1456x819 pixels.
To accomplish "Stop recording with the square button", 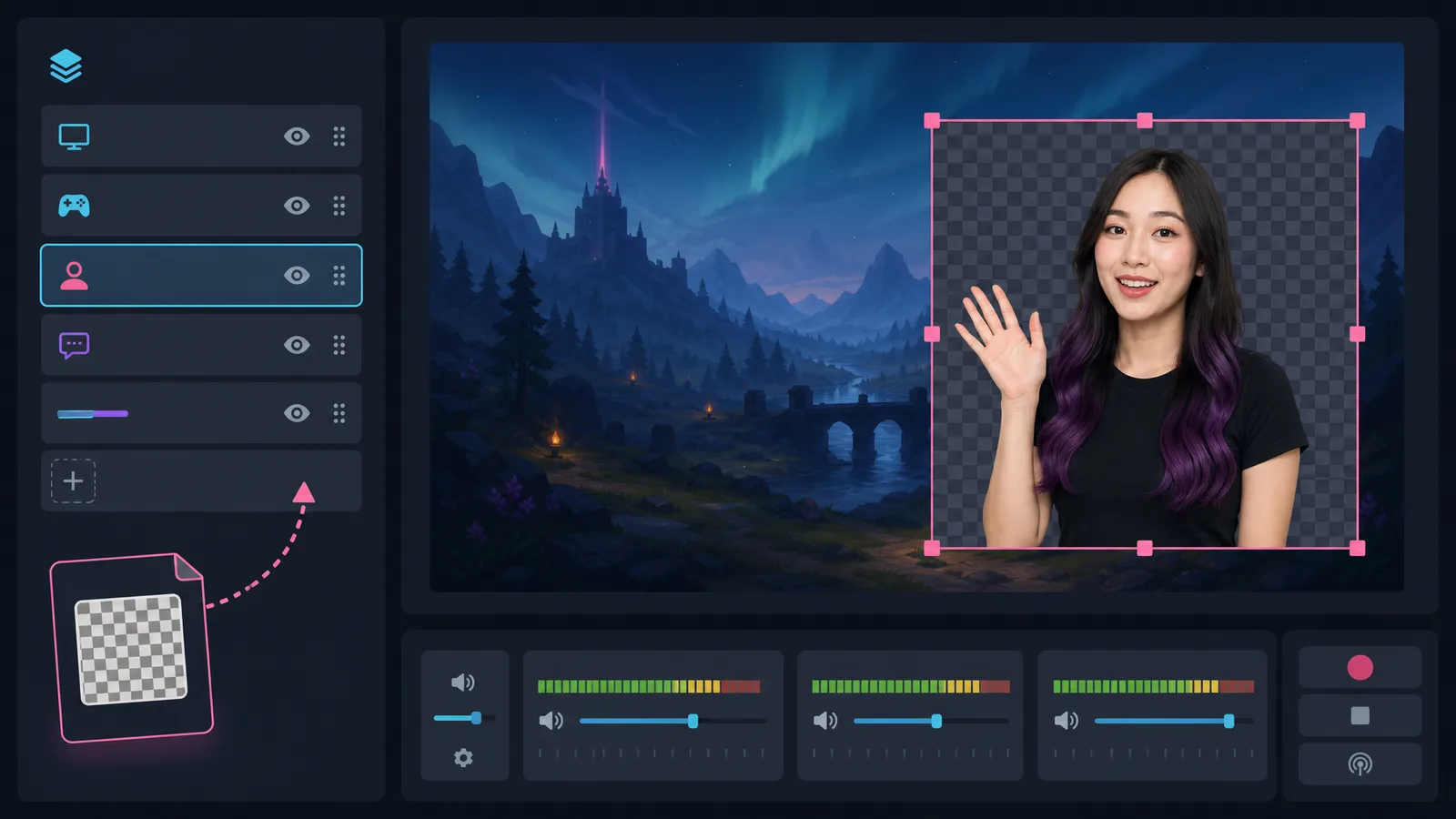I will [1360, 715].
